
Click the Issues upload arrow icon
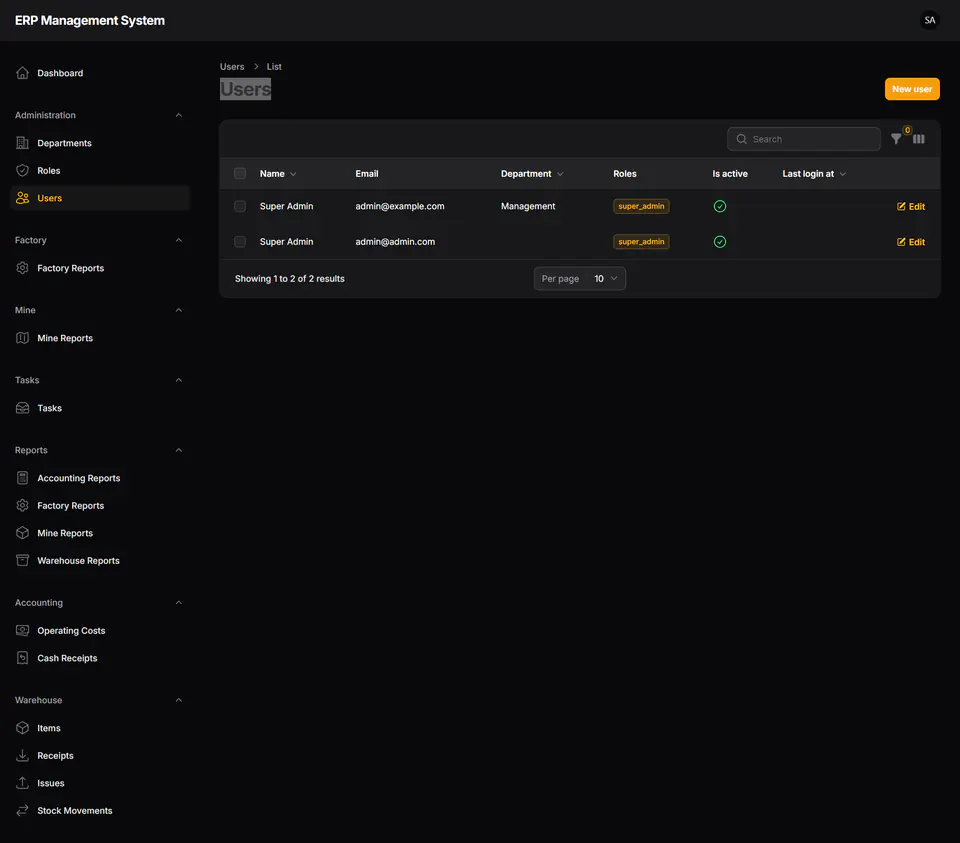point(23,782)
